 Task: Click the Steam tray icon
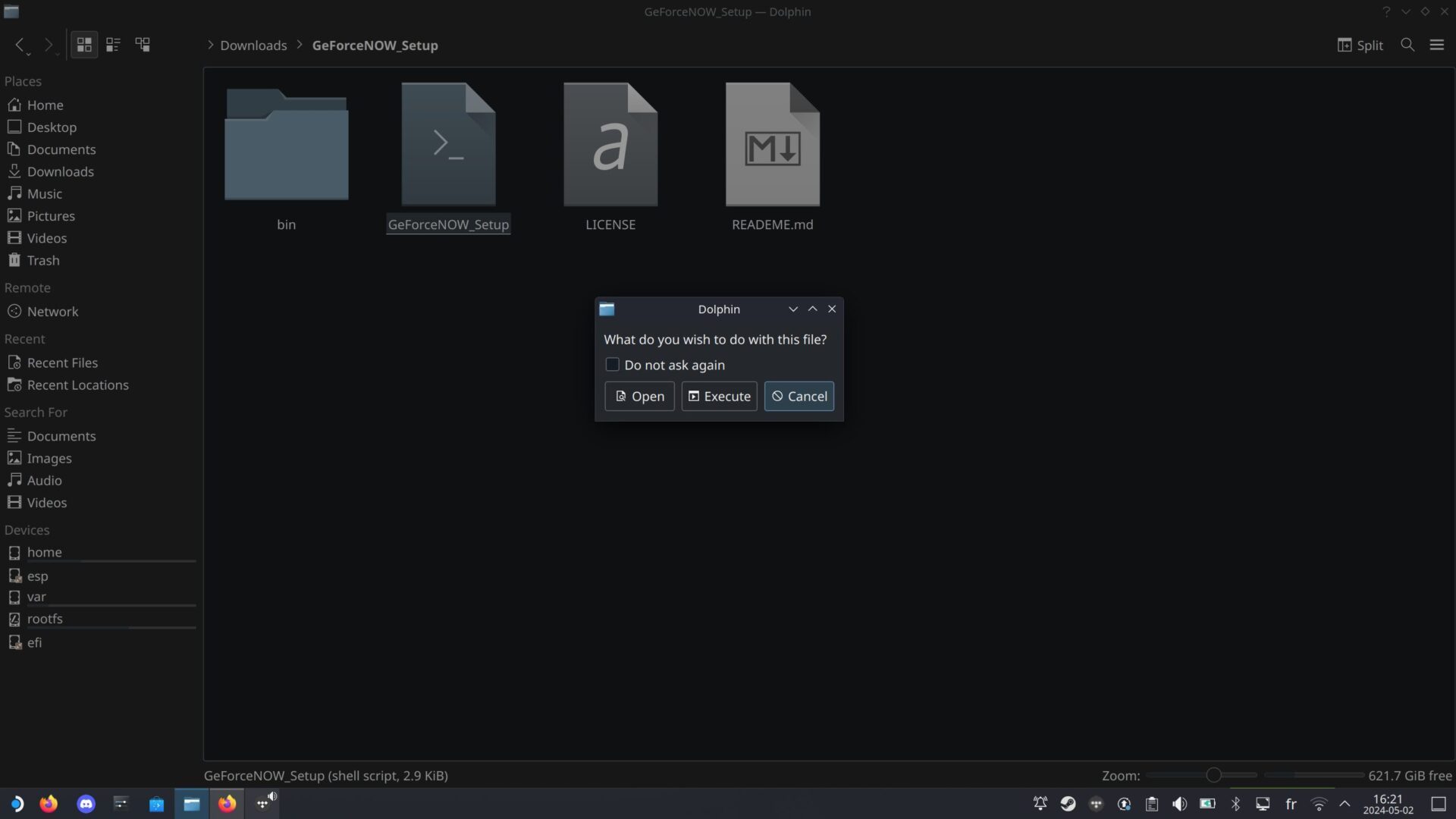pos(1068,804)
